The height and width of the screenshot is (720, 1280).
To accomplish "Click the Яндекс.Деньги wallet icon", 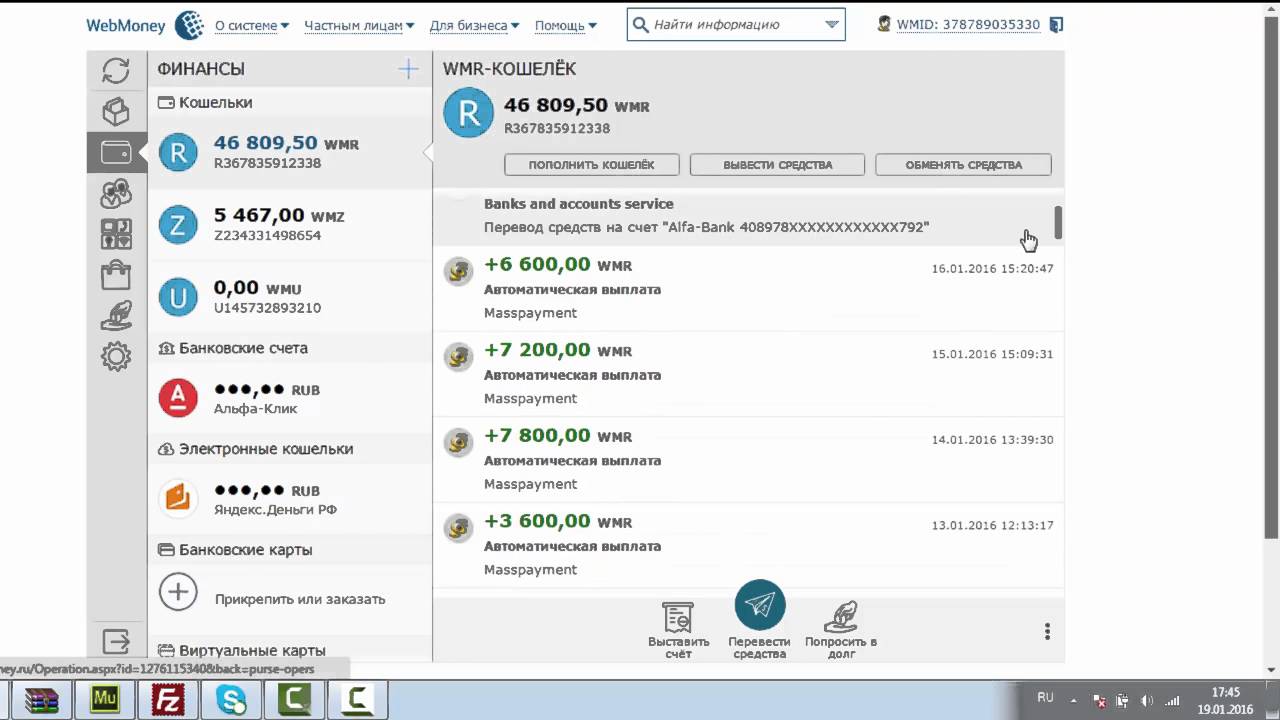I will point(178,498).
